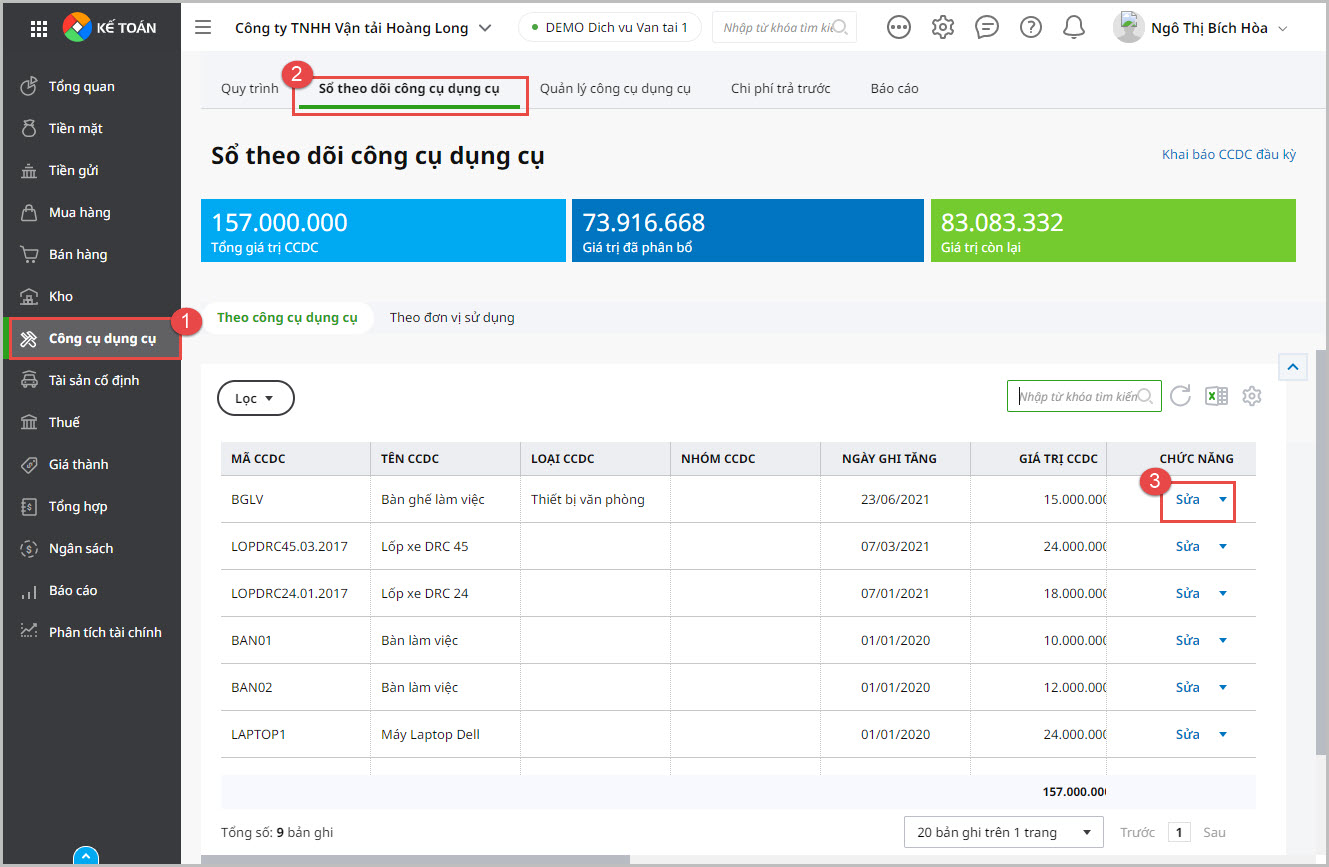
Task: Switch to Quản lý công cụ dụng cụ tab
Action: coord(615,89)
